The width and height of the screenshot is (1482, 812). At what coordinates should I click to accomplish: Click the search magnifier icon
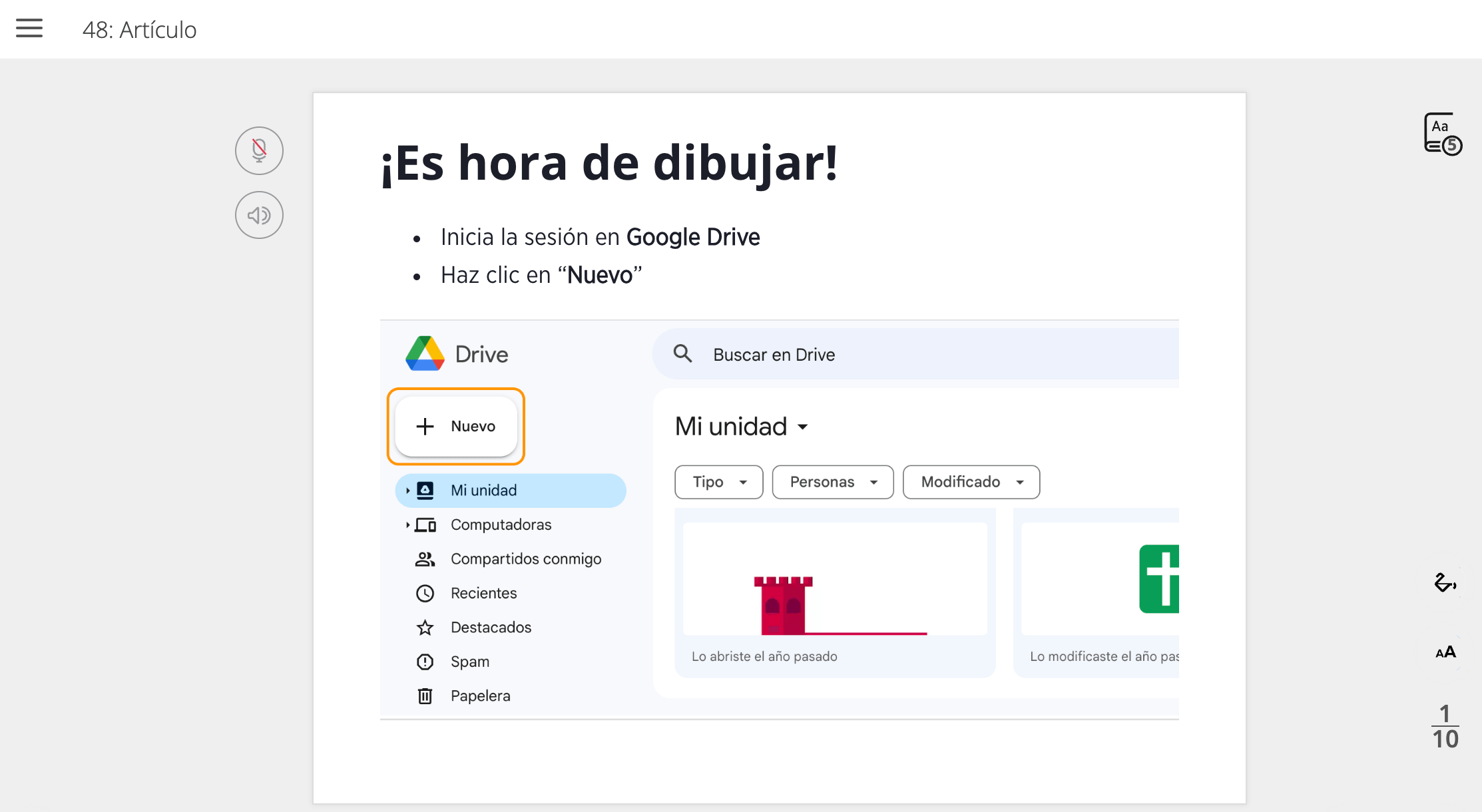pos(682,353)
